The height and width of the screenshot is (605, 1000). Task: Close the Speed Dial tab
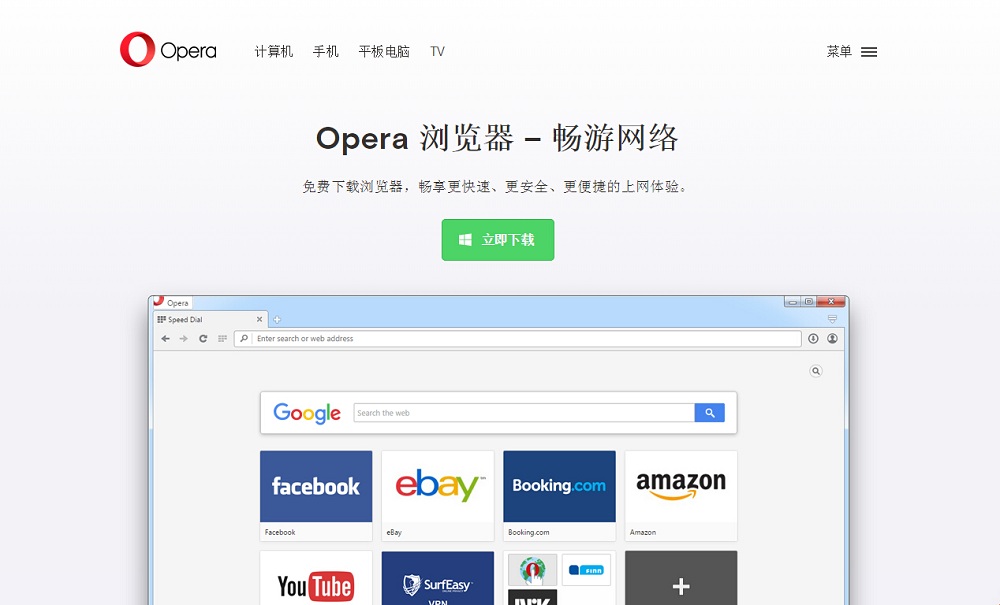point(260,319)
